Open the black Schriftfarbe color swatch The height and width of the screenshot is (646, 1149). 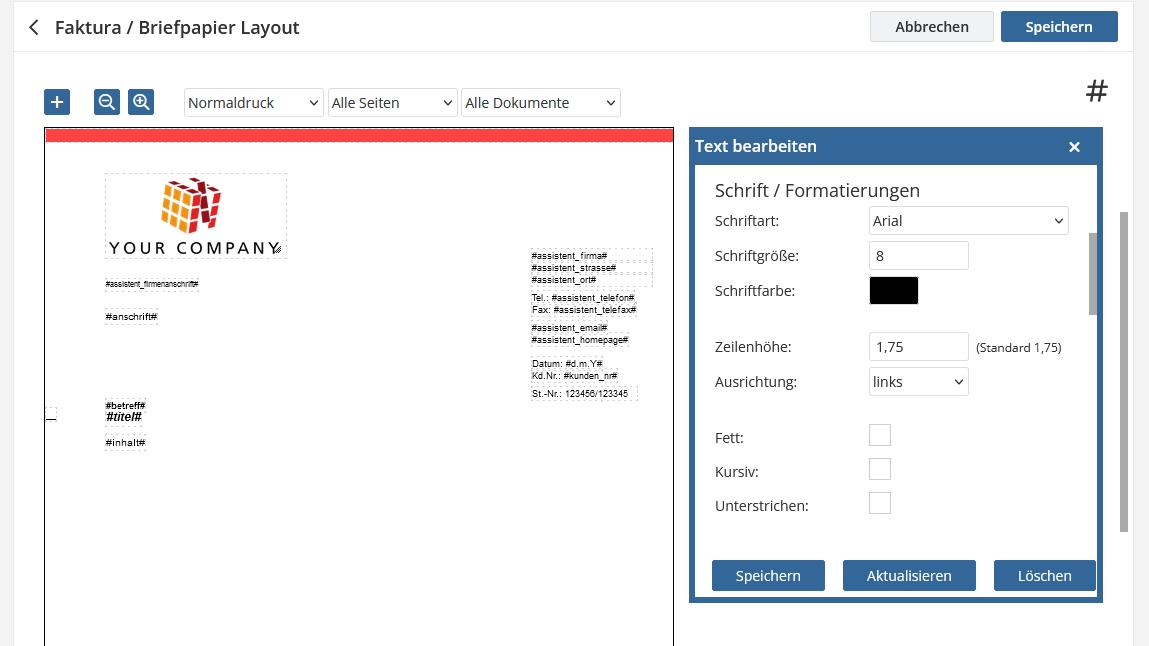click(893, 291)
